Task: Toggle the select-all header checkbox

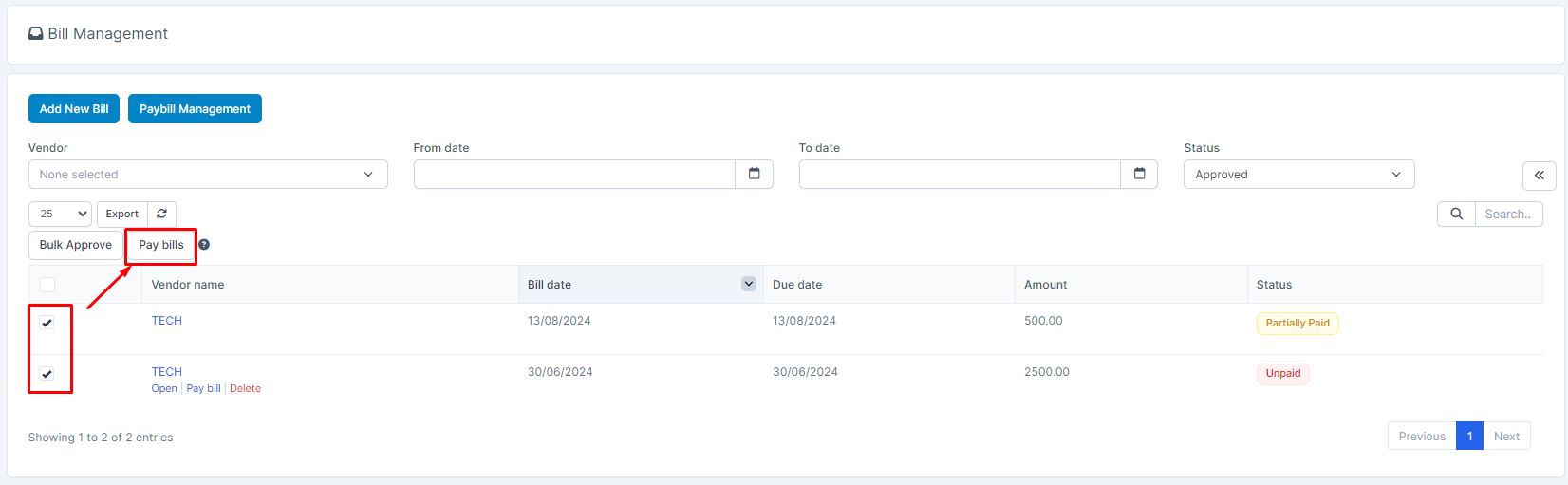Action: (47, 285)
